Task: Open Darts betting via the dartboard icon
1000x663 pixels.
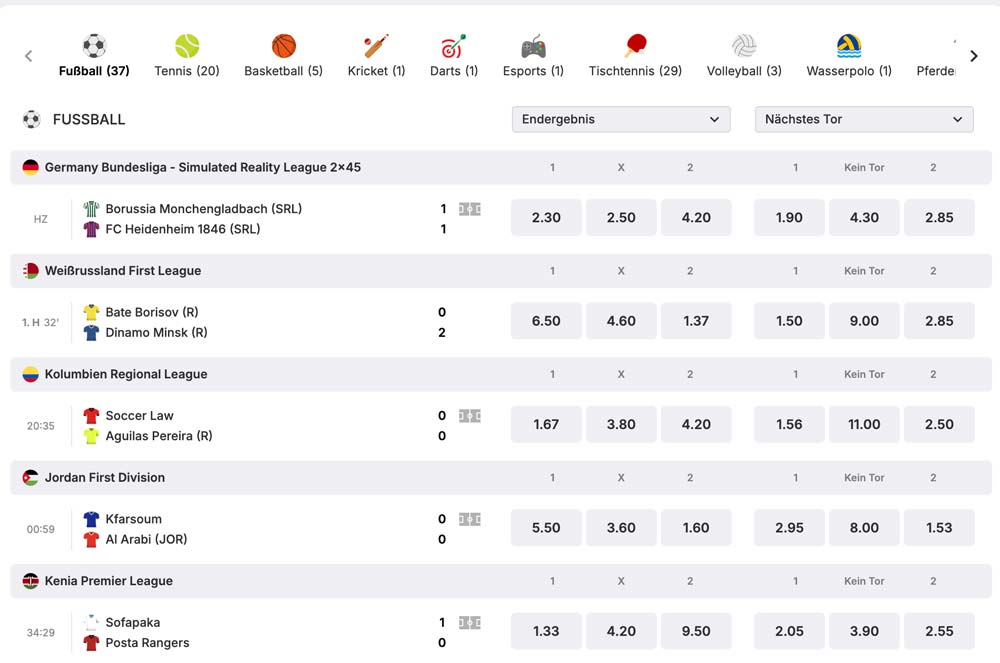Action: (x=453, y=45)
